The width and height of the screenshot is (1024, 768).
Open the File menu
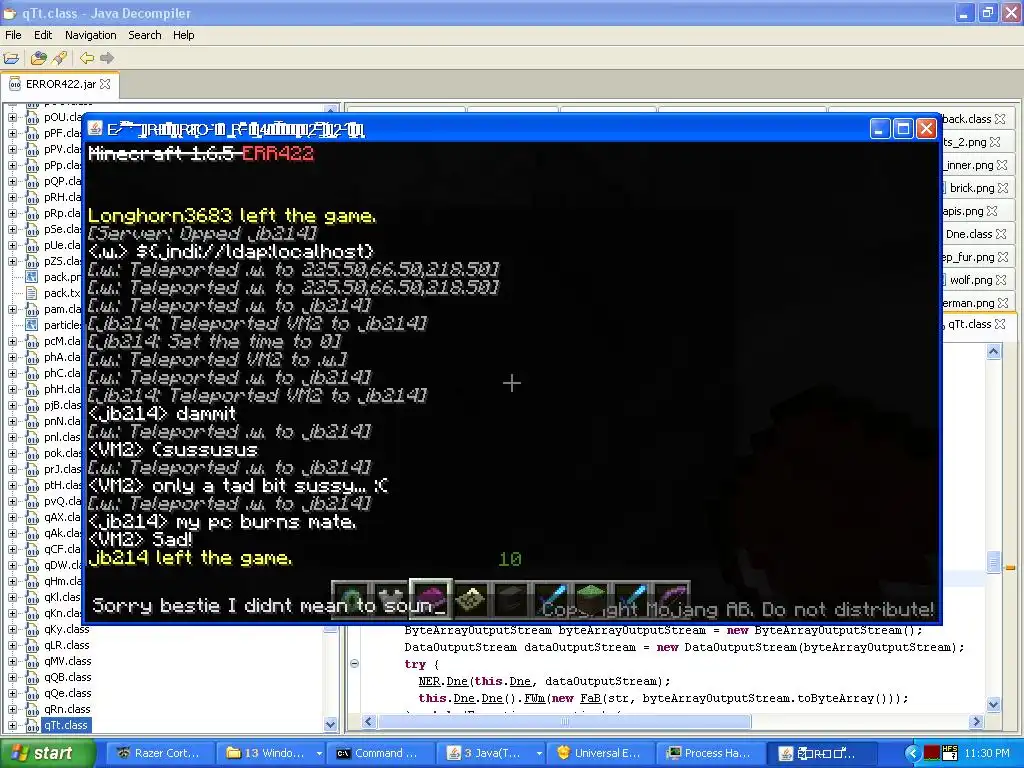click(13, 35)
